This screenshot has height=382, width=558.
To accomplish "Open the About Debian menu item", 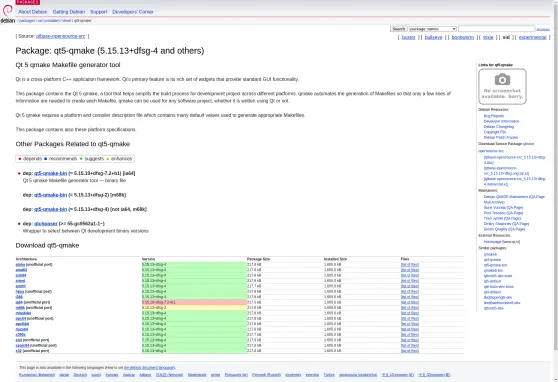I will pyautogui.click(x=32, y=12).
